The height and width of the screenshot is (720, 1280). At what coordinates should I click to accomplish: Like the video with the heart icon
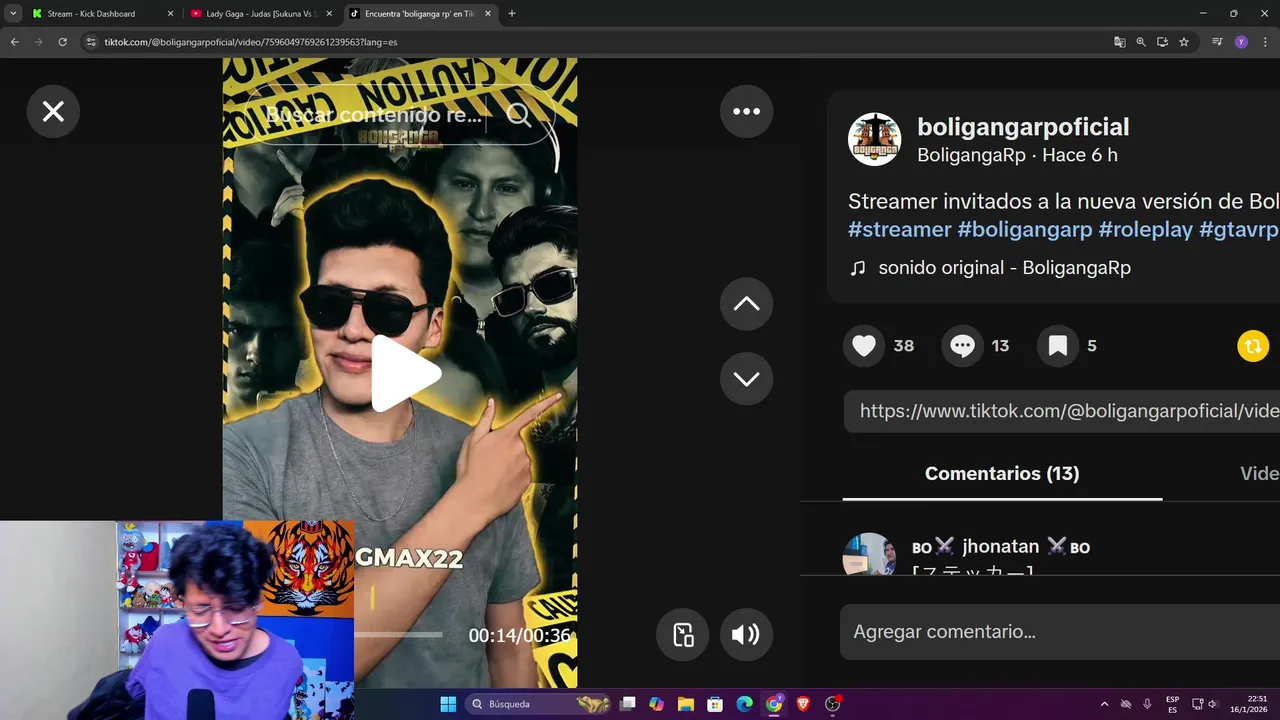click(864, 346)
